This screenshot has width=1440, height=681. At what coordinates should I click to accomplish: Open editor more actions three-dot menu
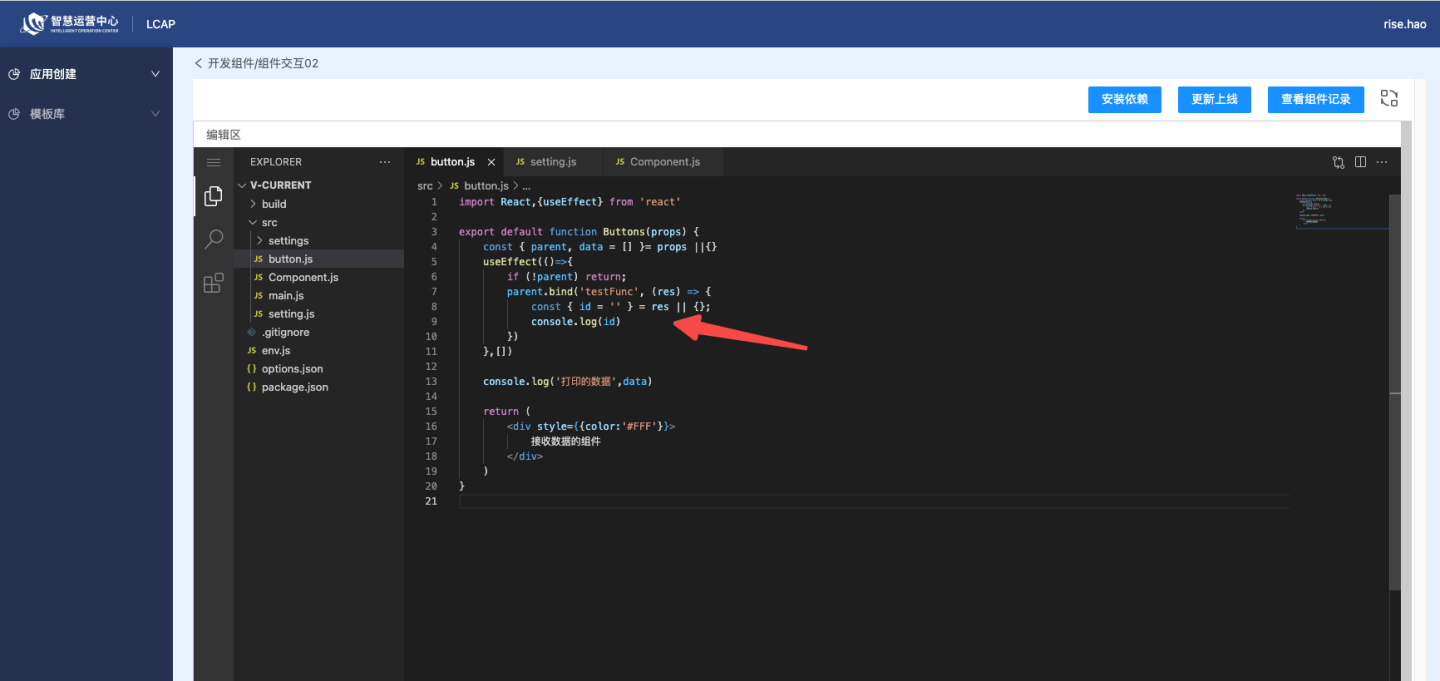[x=1382, y=162]
